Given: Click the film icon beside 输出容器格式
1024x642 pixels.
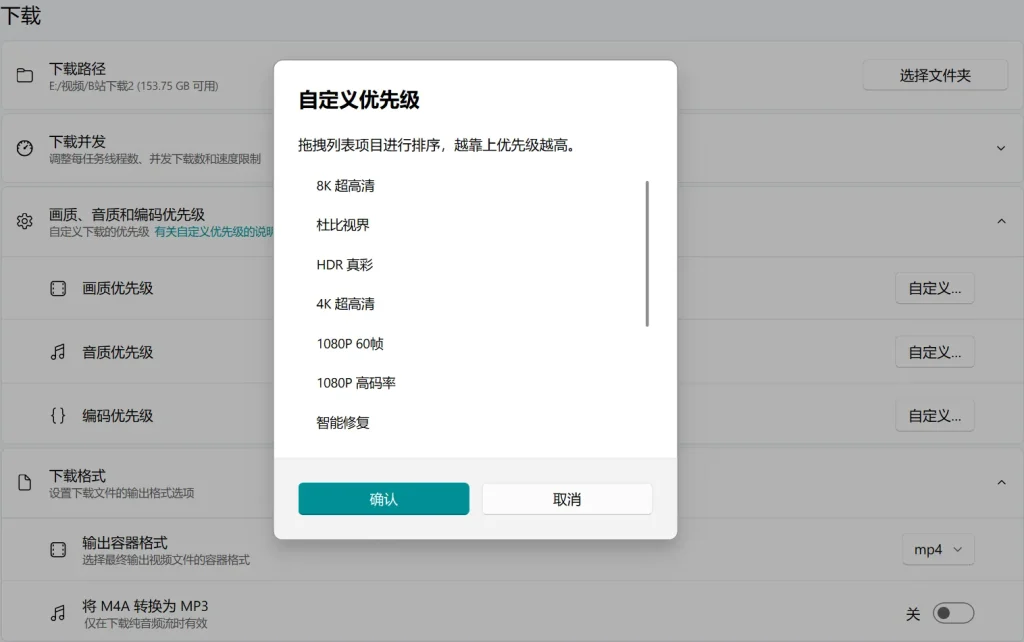Looking at the screenshot, I should point(58,550).
